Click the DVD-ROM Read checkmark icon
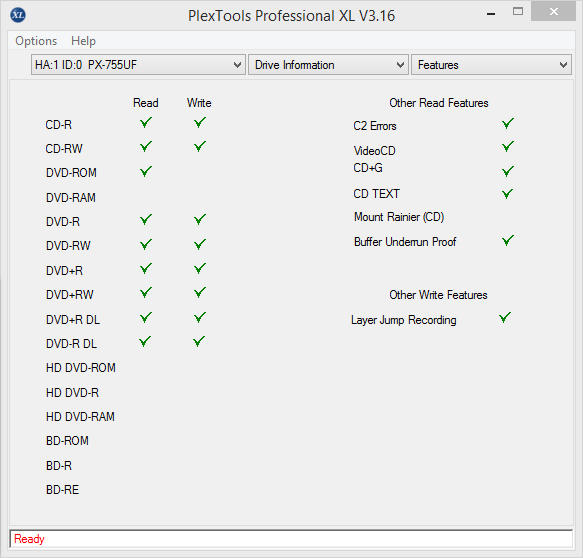The height and width of the screenshot is (558, 583). (146, 171)
